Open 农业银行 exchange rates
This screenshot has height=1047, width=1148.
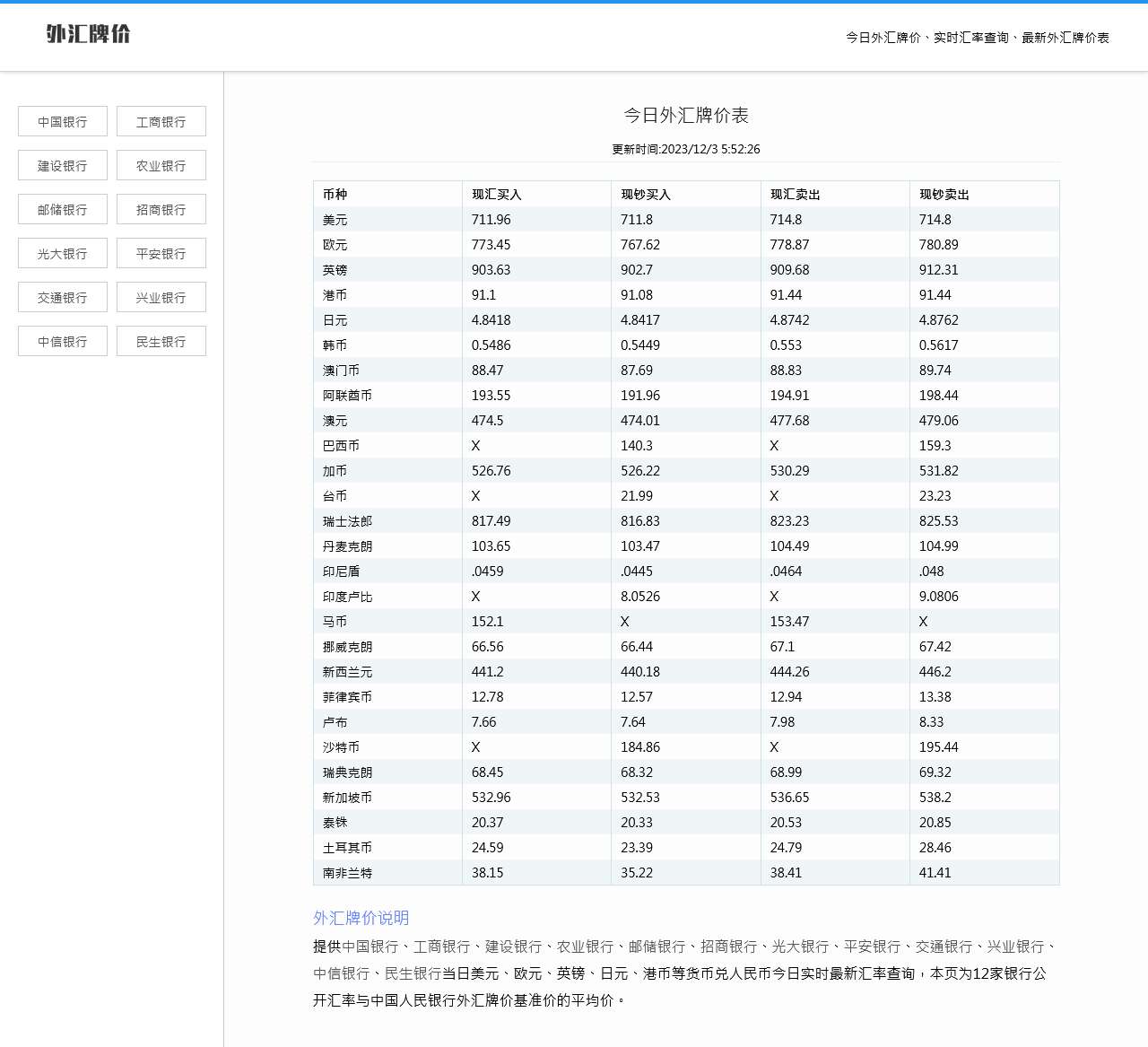click(x=161, y=164)
